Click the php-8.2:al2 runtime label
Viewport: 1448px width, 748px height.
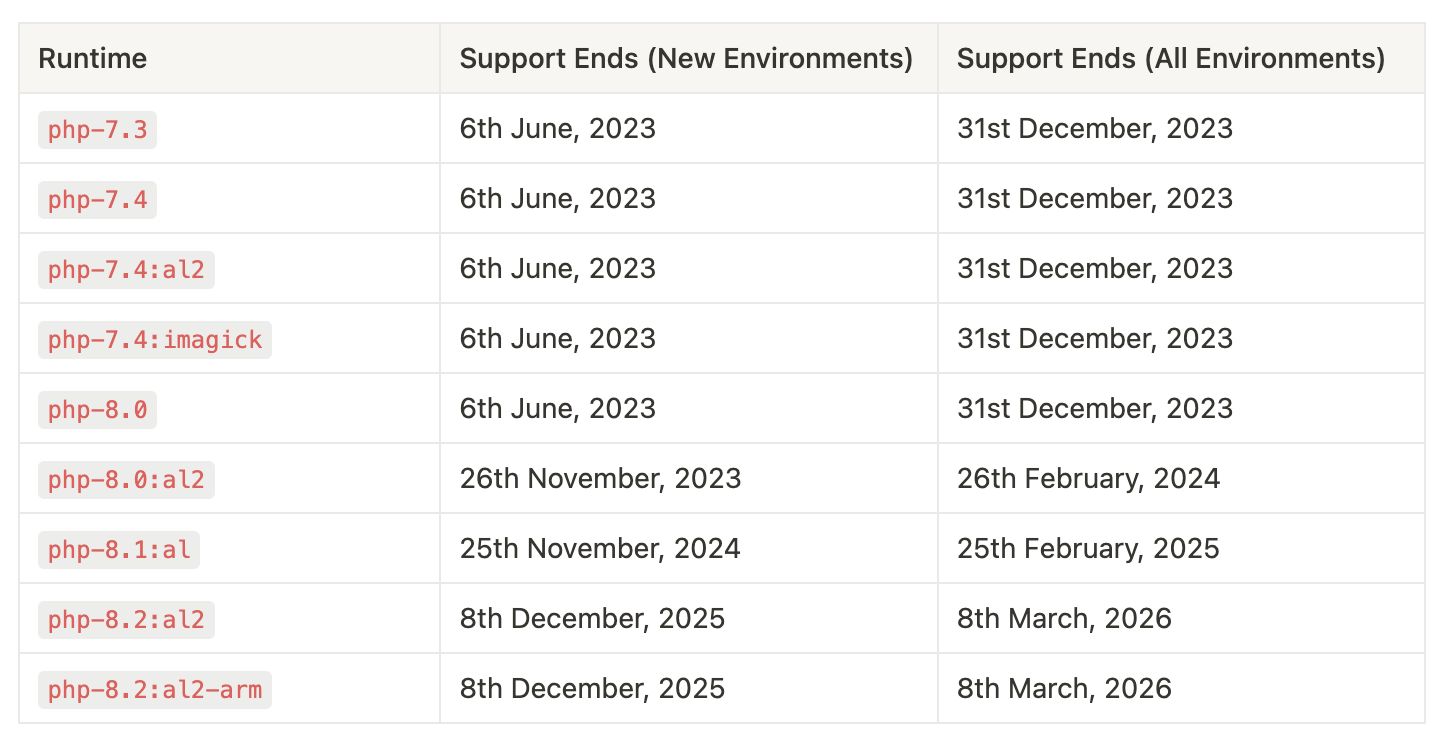click(126, 620)
